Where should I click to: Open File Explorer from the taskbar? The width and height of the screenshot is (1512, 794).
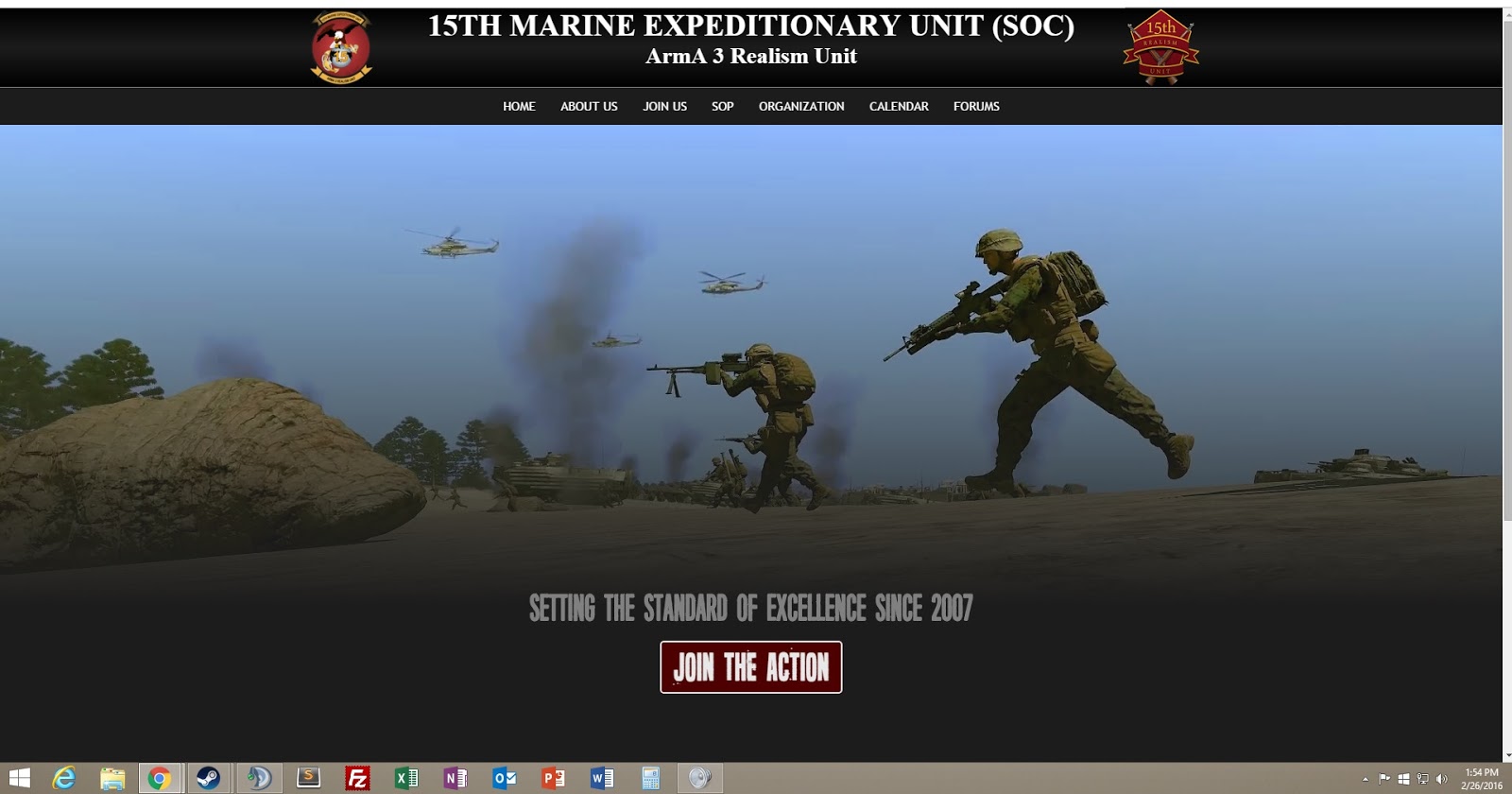[x=112, y=778]
